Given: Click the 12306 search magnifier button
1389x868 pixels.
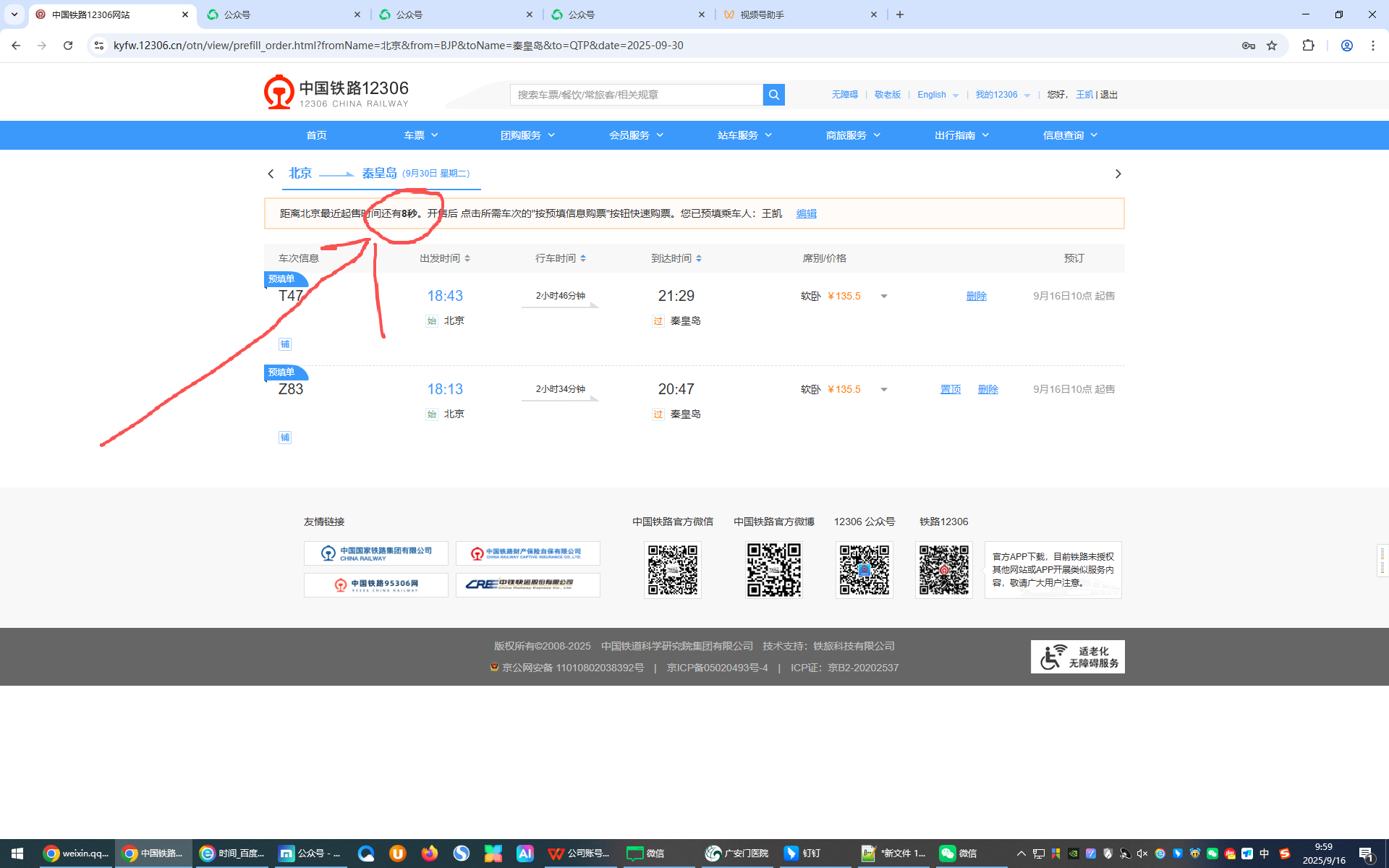Looking at the screenshot, I should click(x=773, y=95).
